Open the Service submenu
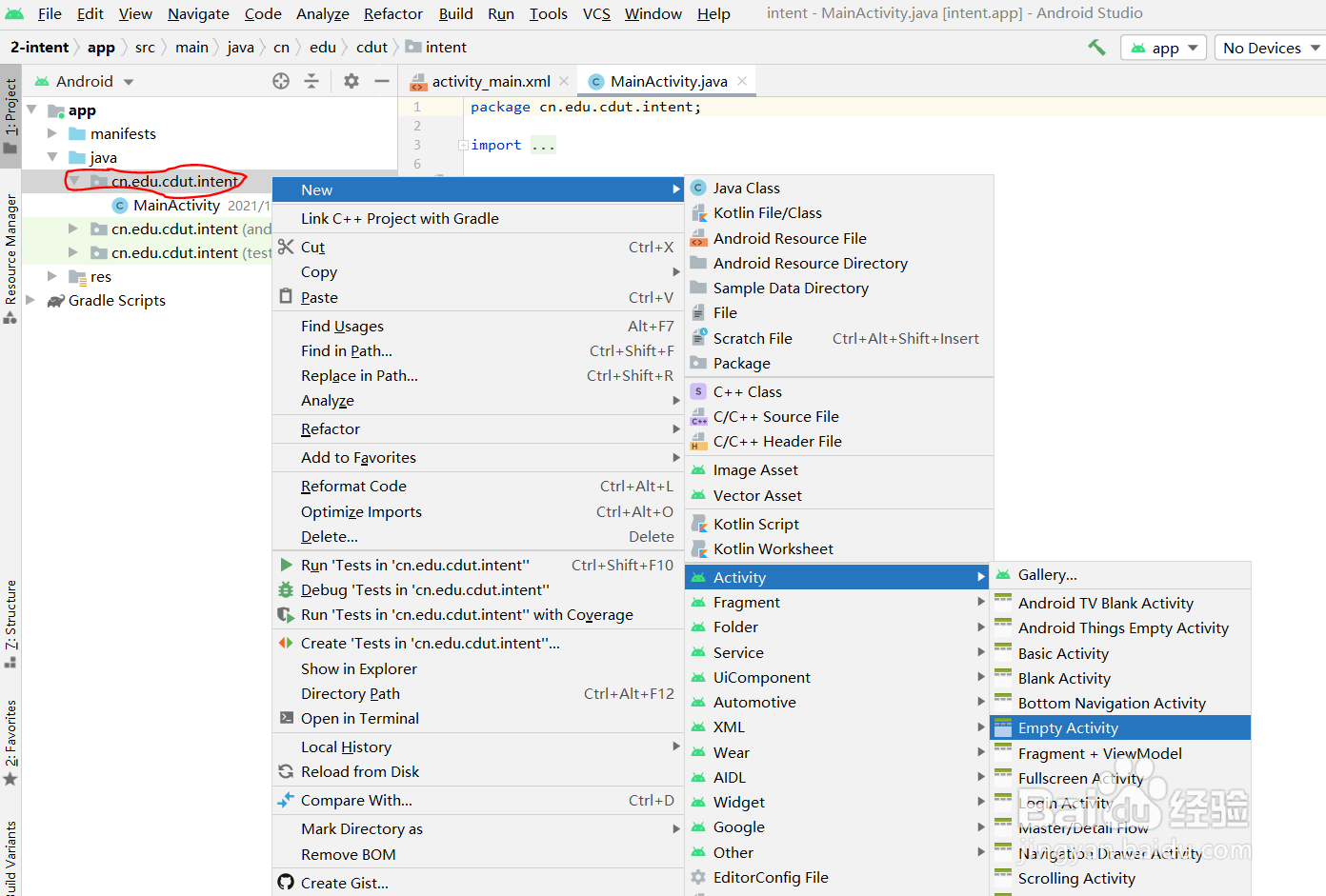The image size is (1326, 896). pyautogui.click(x=838, y=652)
